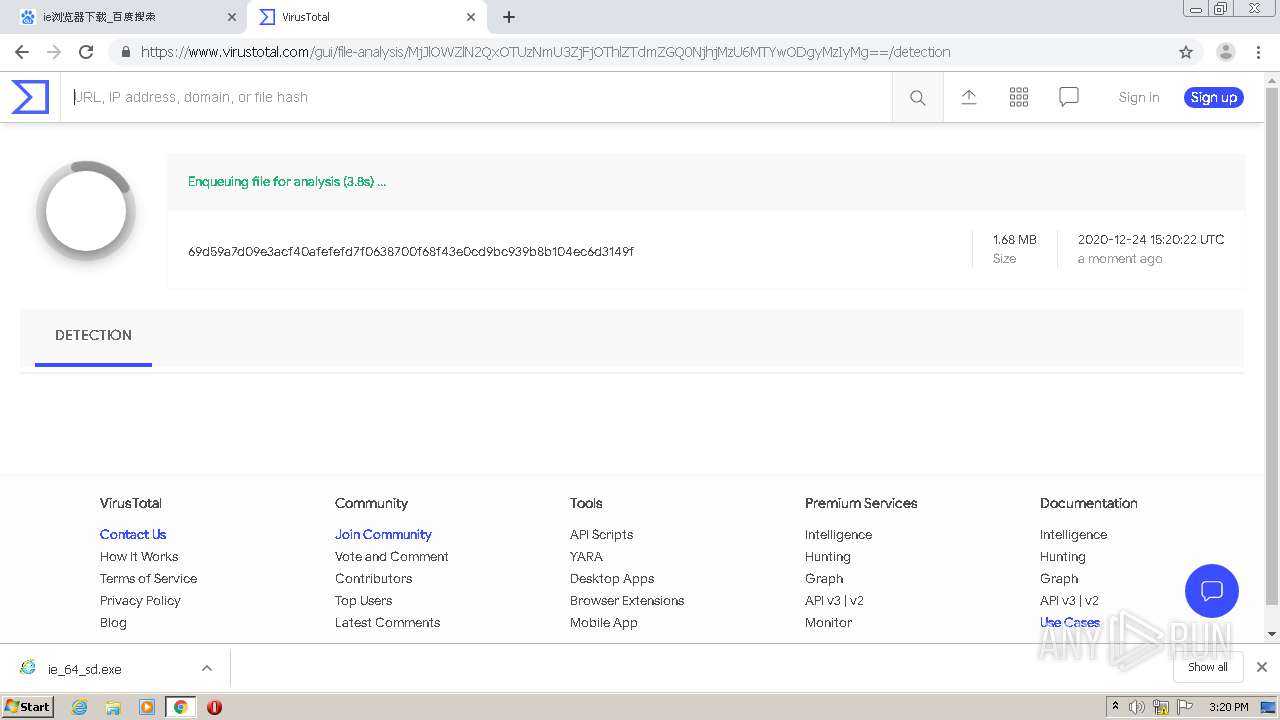Open the Mobile App link
This screenshot has width=1280, height=720.
(603, 623)
